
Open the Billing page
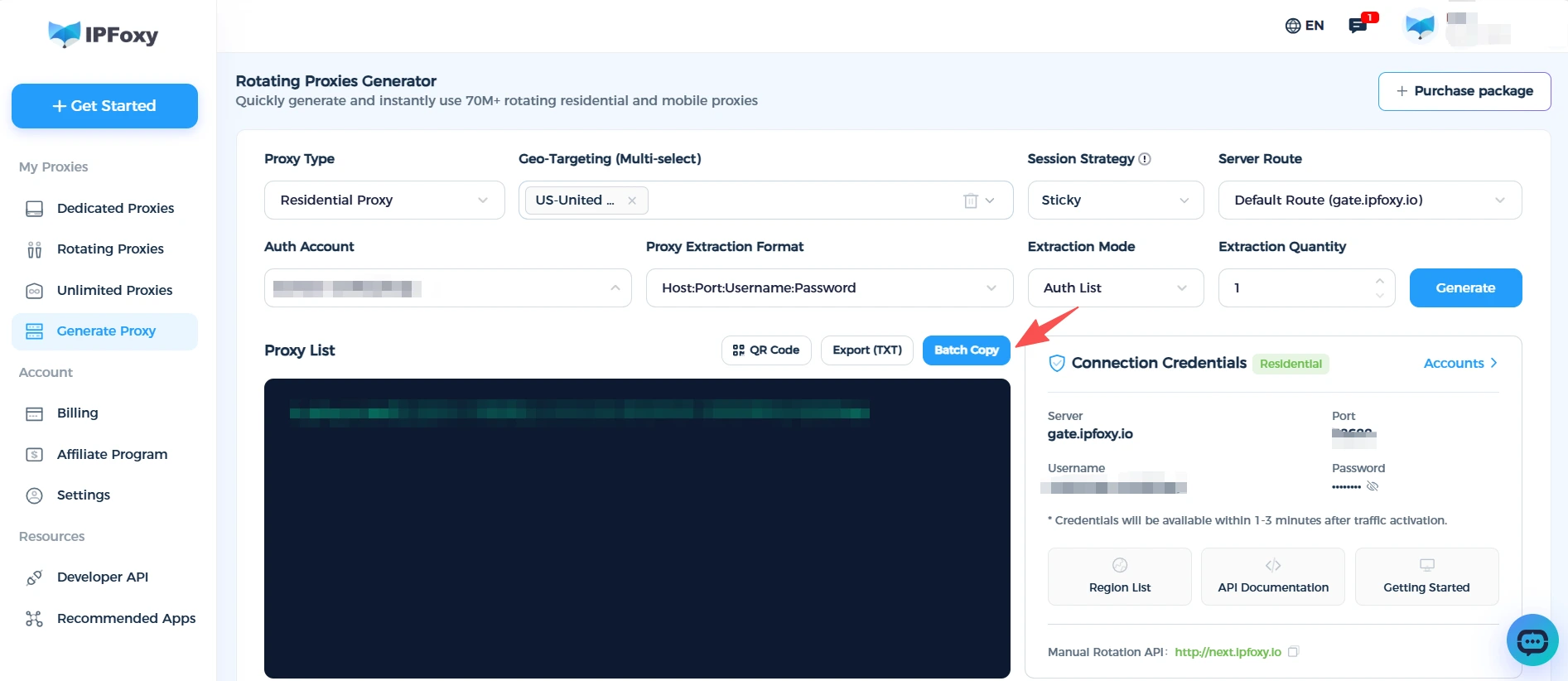pos(104,413)
